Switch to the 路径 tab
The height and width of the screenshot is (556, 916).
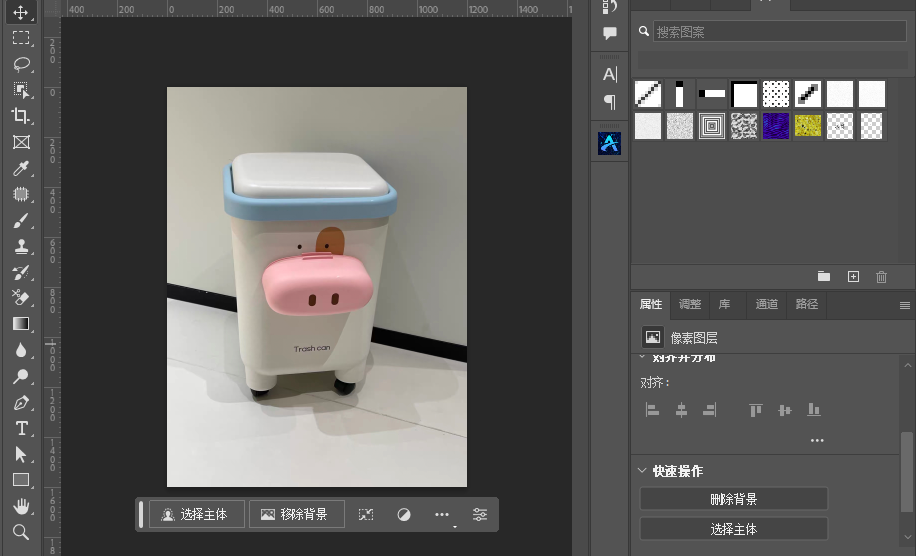807,304
